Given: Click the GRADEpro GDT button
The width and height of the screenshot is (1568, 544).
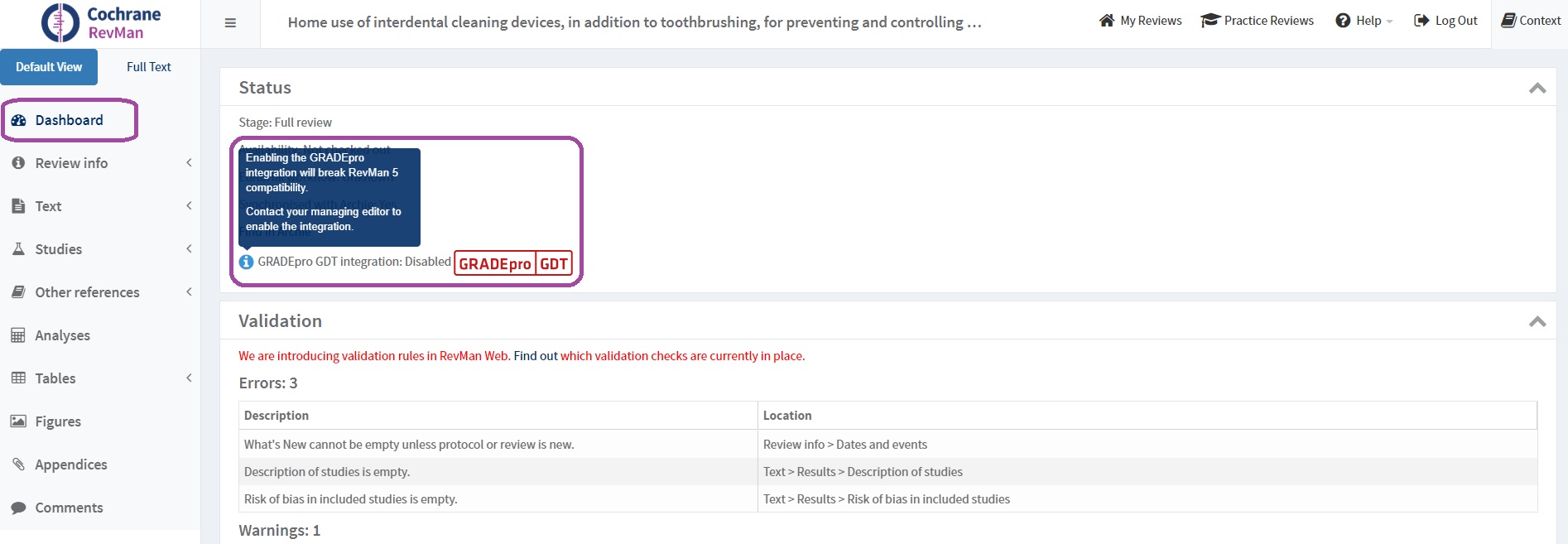Looking at the screenshot, I should tap(512, 263).
